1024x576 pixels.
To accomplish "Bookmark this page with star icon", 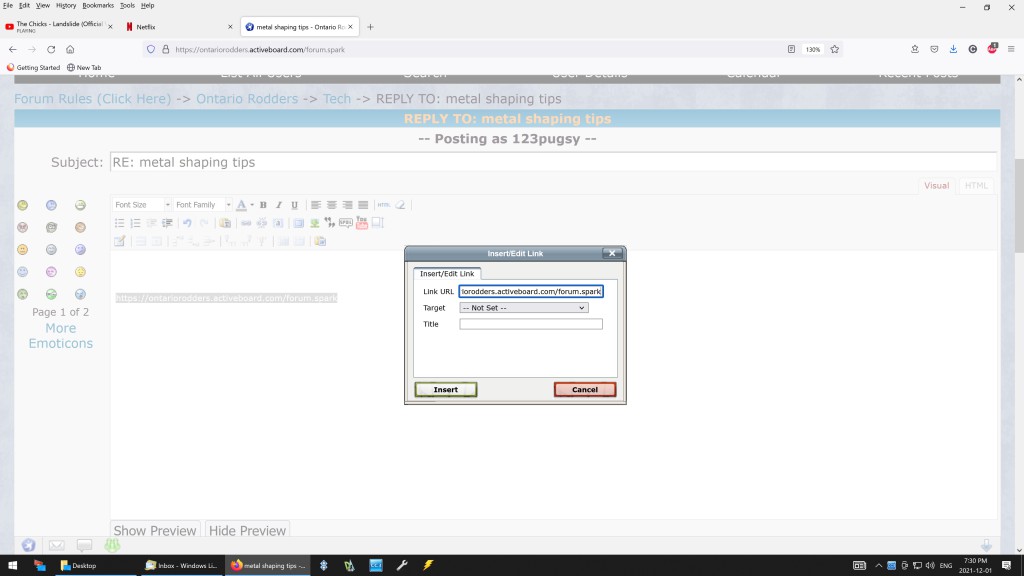I will (835, 49).
